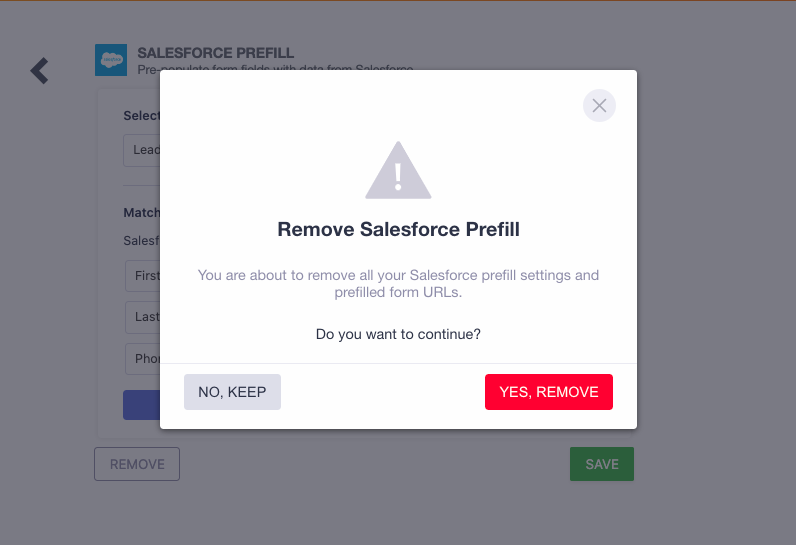Click the warning triangle icon
796x545 pixels.
[x=398, y=171]
